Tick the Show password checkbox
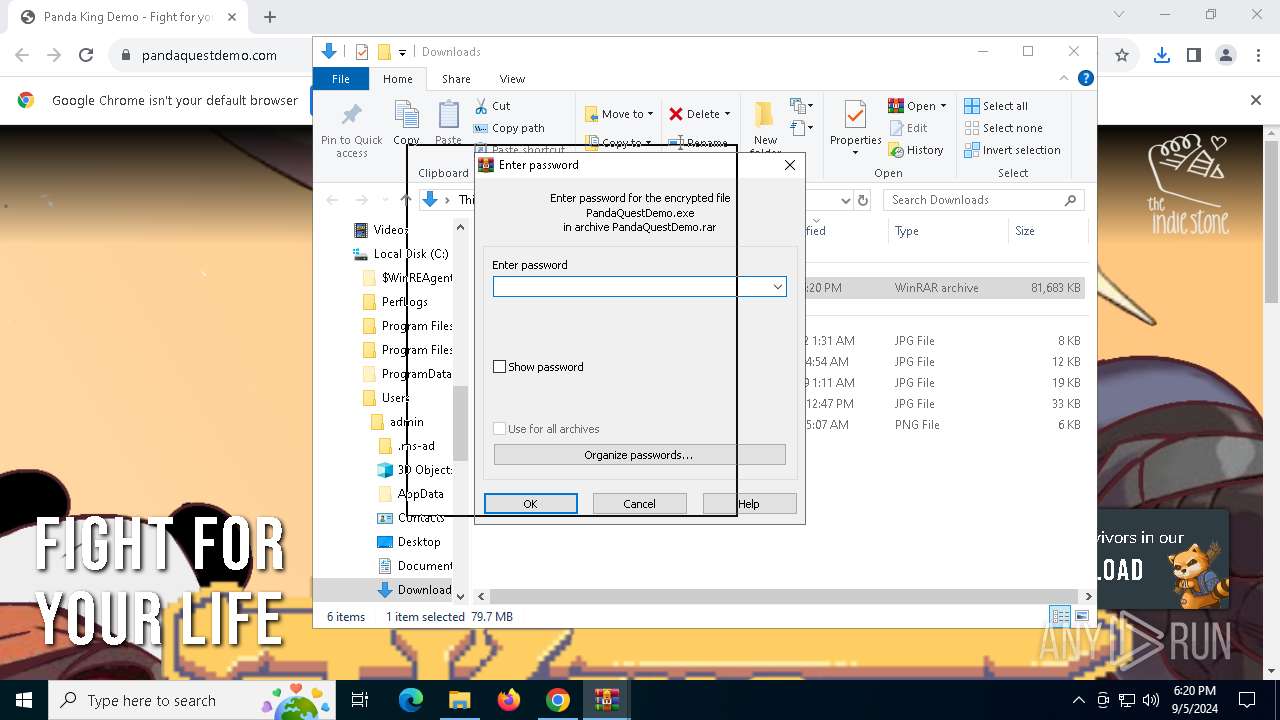Screen dimensions: 1280x720 click(500, 367)
